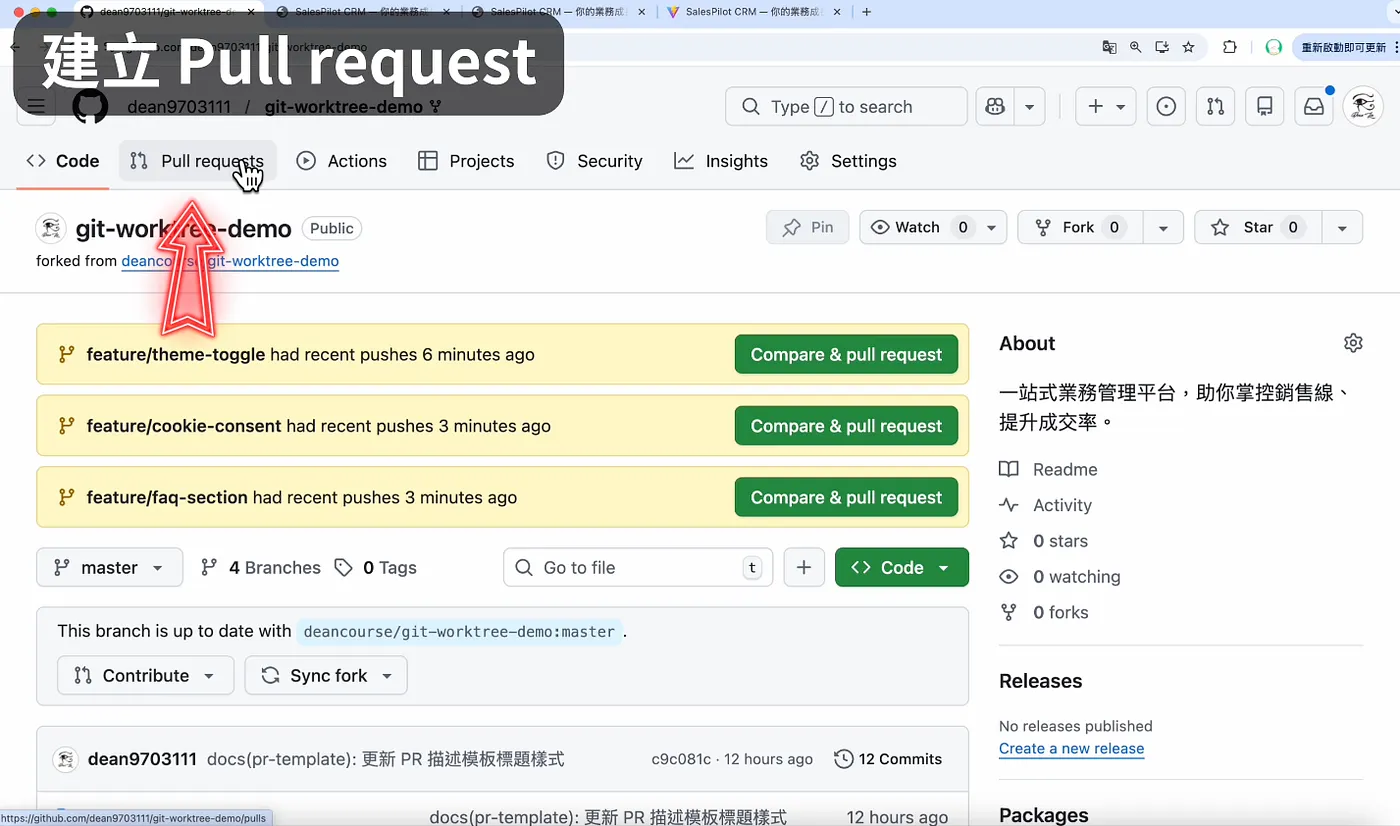This screenshot has height=826, width=1400.
Task: Open the 12 Commits history link
Action: (888, 759)
